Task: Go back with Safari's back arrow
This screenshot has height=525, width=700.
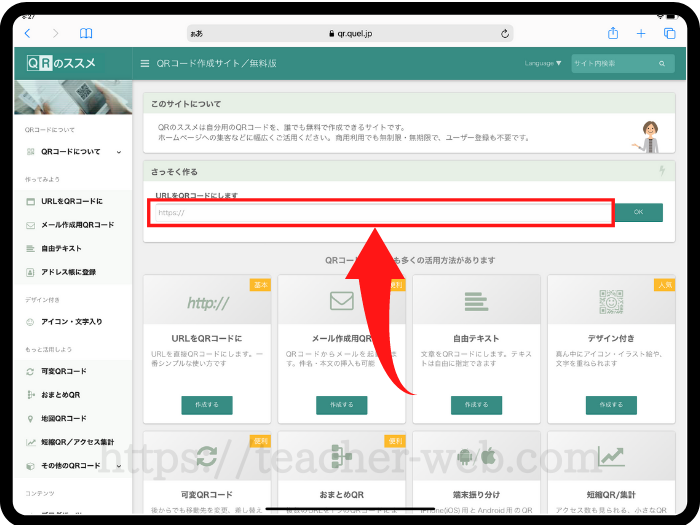Action: [28, 33]
